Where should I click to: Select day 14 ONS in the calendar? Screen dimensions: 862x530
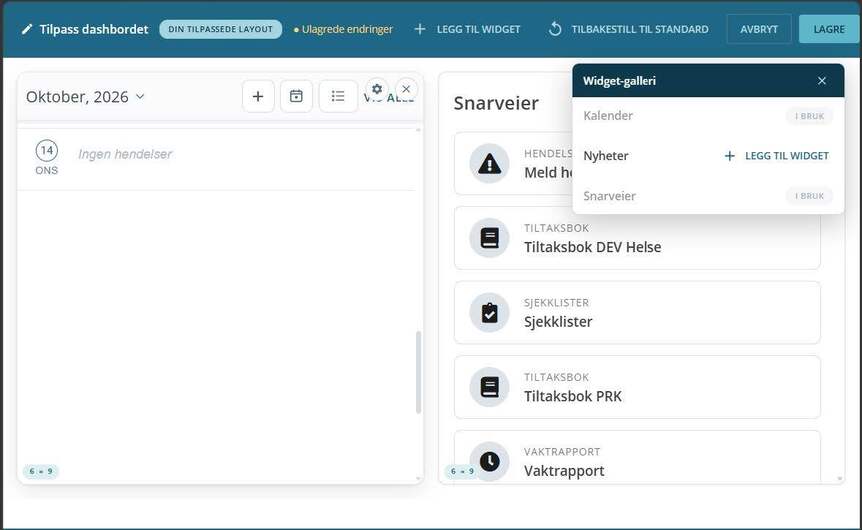[47, 158]
